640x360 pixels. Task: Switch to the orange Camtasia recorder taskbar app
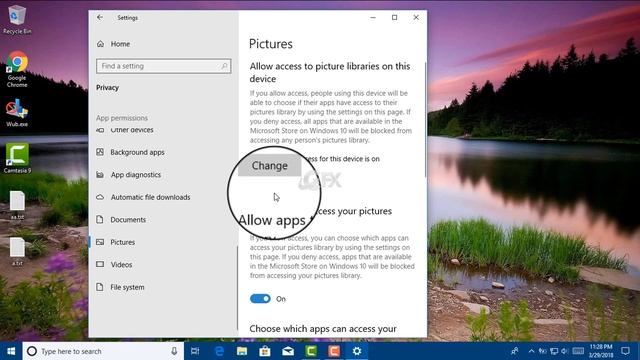334,351
